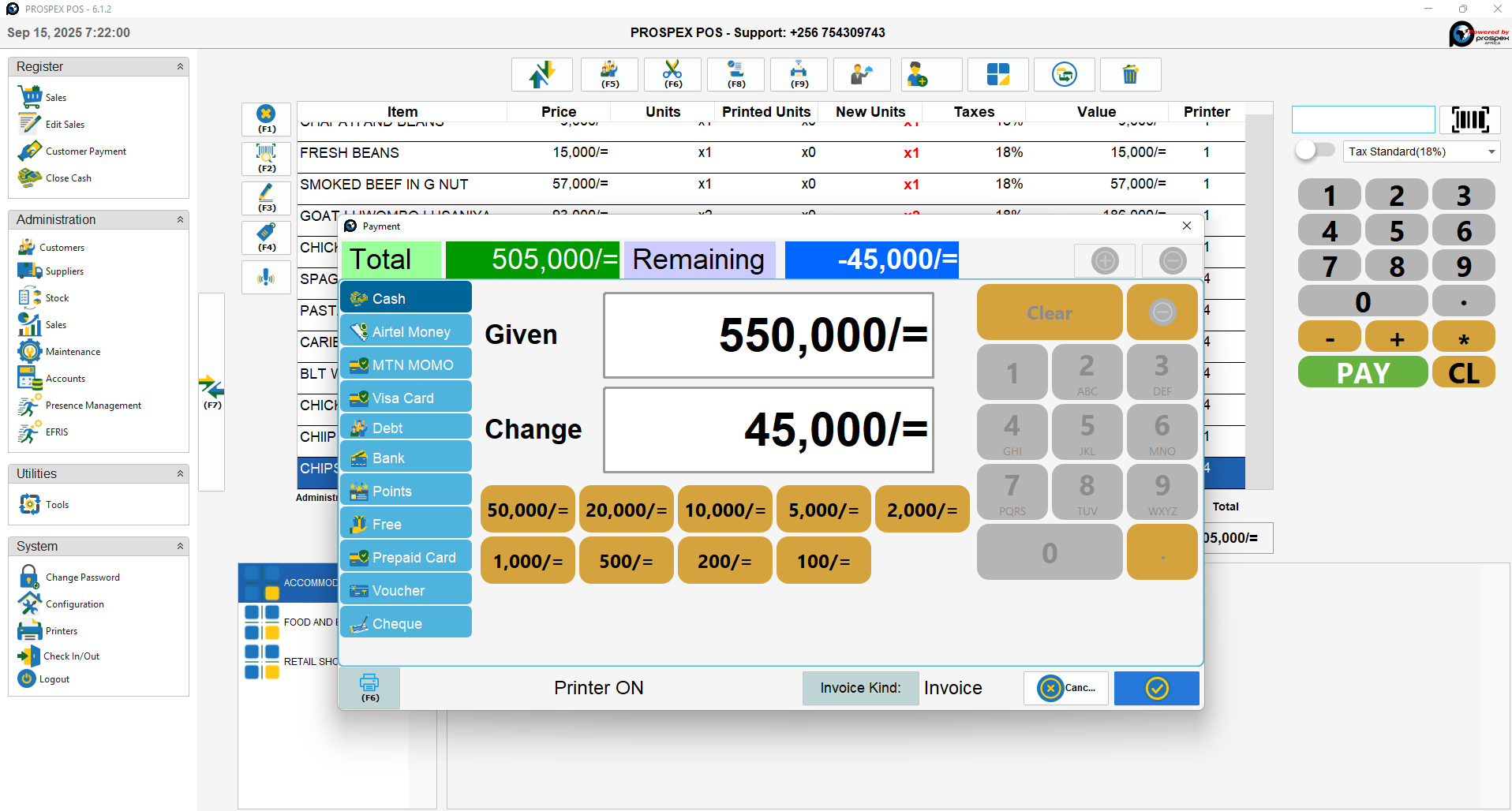This screenshot has height=811, width=1512.
Task: Click the scissors split receipt (F6) icon
Action: (x=672, y=75)
